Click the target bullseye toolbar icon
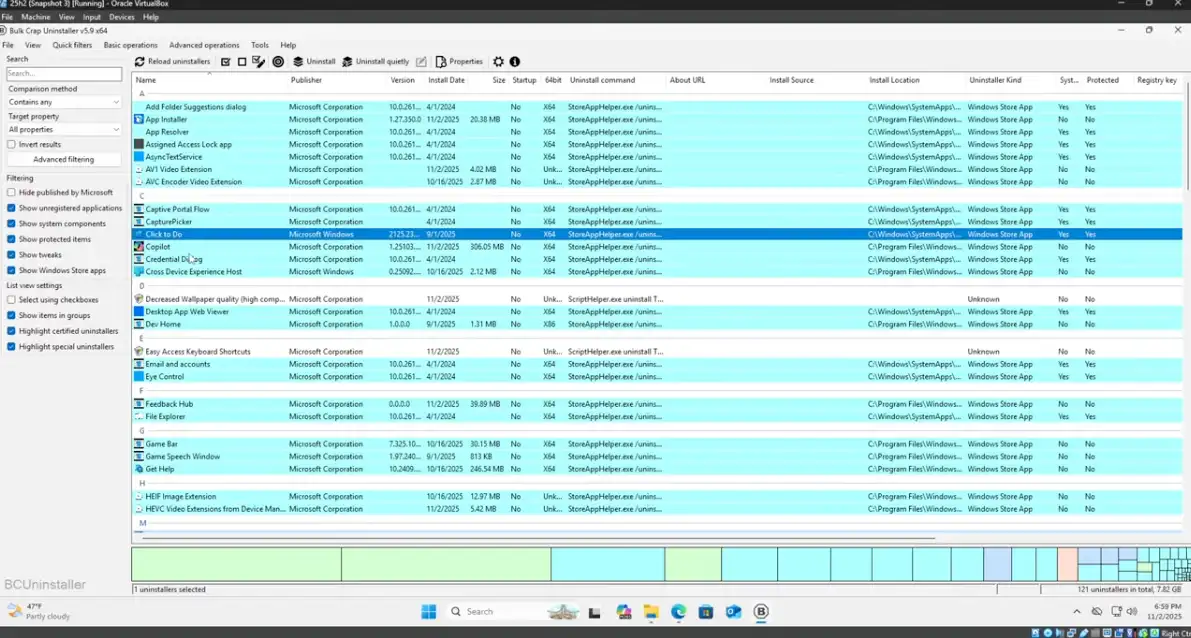 point(278,62)
